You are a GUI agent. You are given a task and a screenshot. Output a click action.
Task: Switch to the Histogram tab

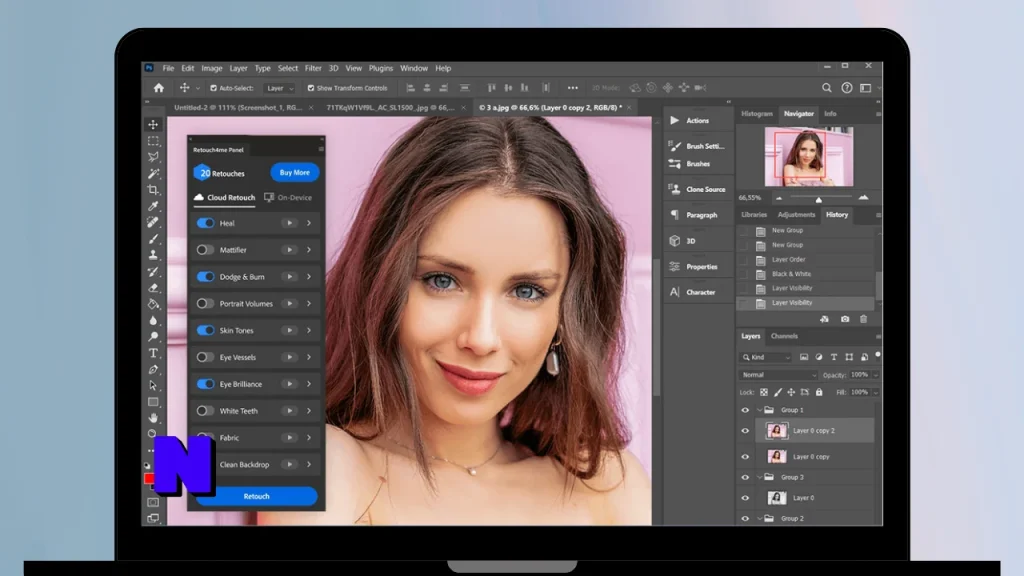point(757,114)
